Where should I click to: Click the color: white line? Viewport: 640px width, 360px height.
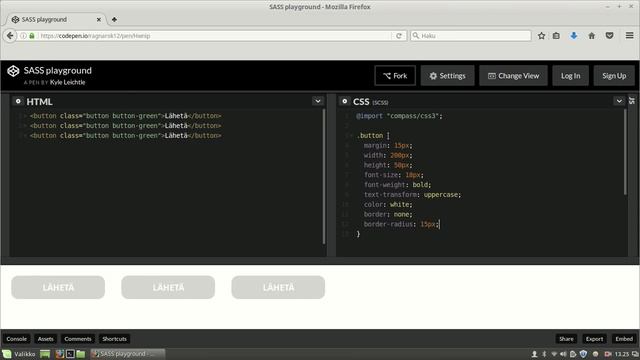388,204
